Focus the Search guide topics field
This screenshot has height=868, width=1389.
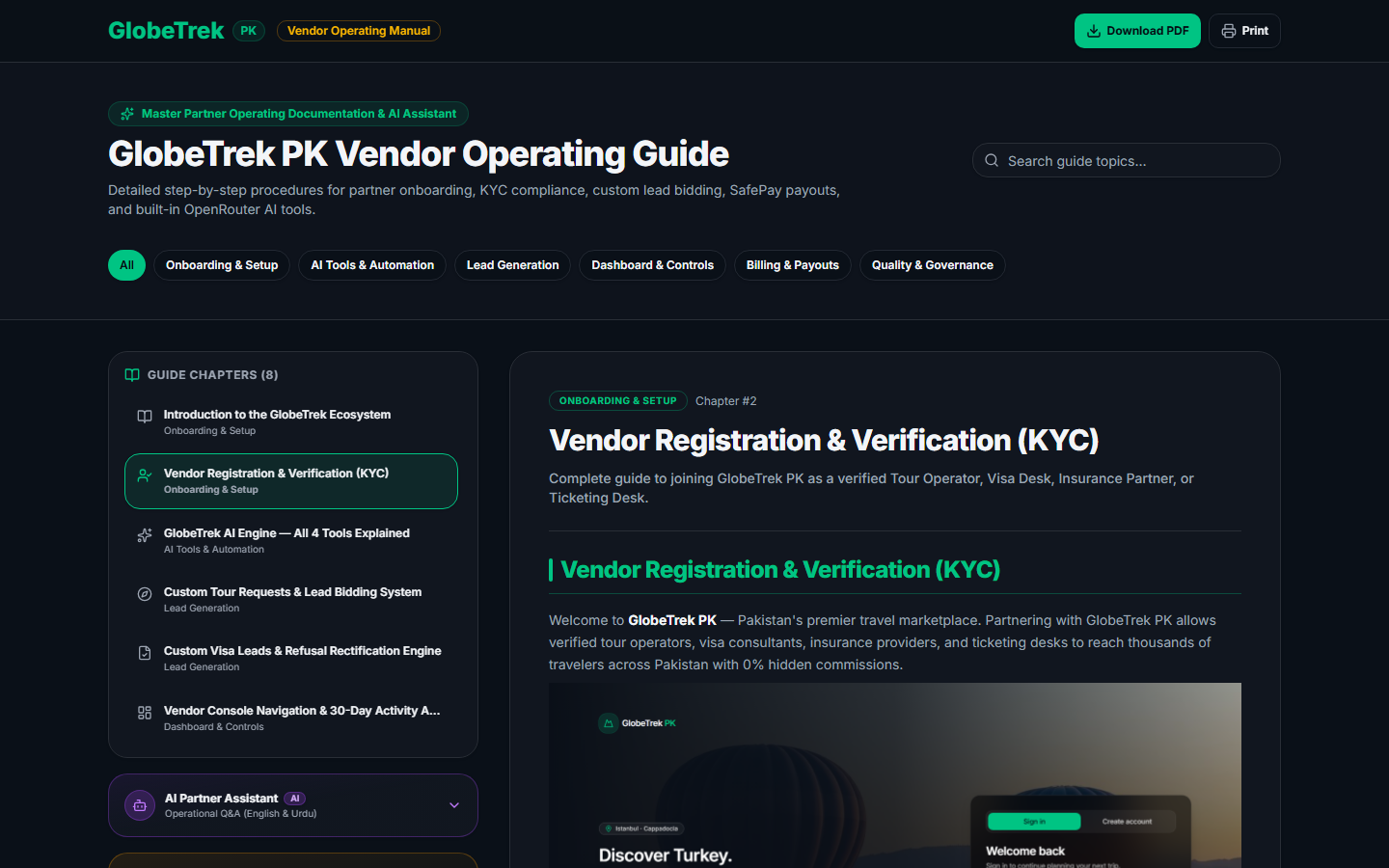pyautogui.click(x=1127, y=160)
